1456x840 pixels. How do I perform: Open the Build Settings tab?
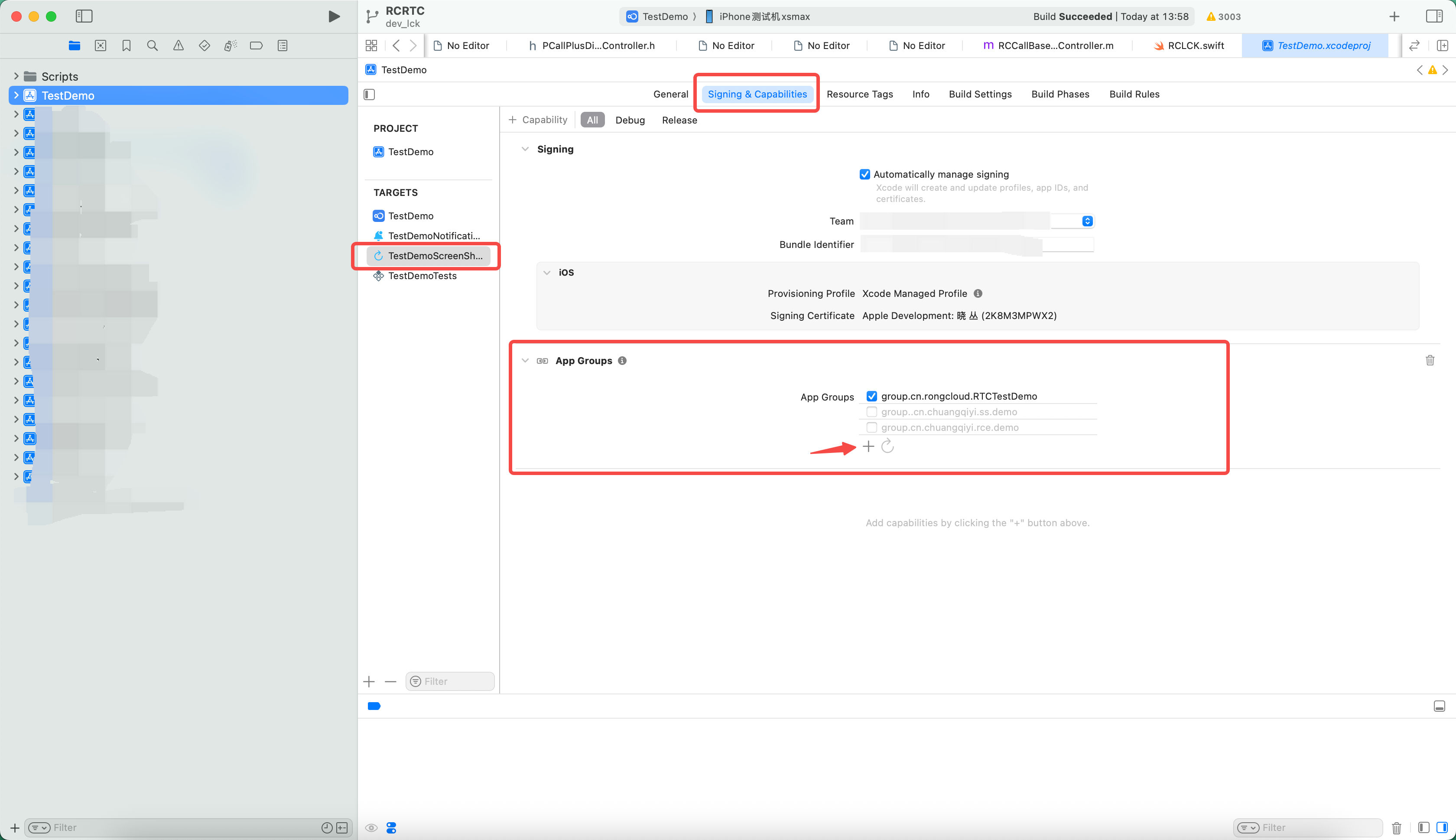tap(980, 94)
